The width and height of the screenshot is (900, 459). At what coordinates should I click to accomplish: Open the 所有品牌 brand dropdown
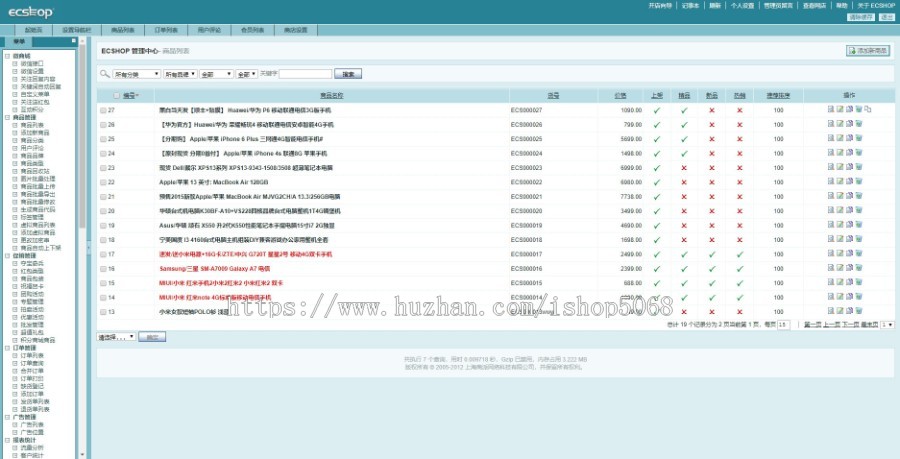180,74
